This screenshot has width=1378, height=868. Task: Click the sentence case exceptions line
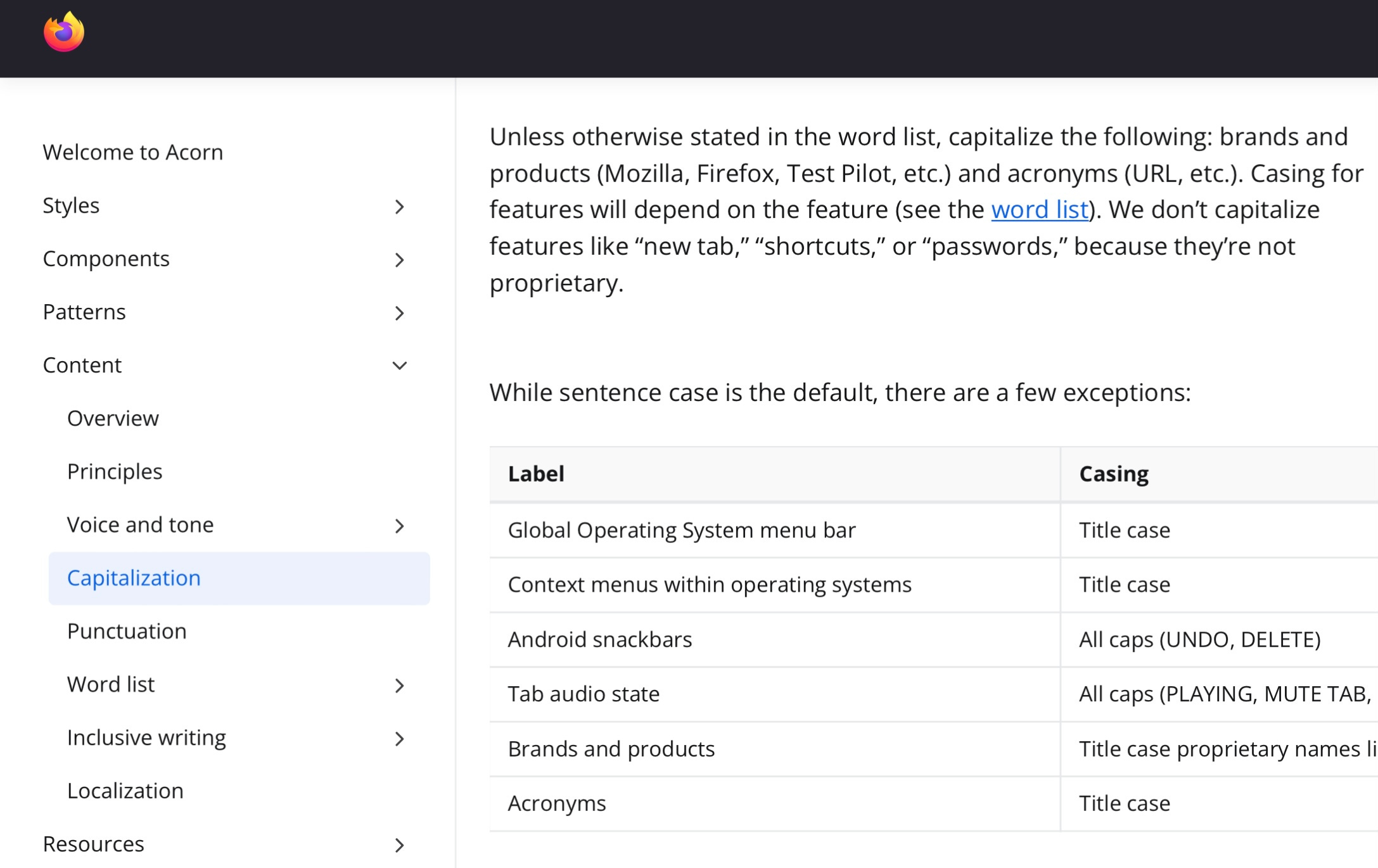(x=840, y=393)
